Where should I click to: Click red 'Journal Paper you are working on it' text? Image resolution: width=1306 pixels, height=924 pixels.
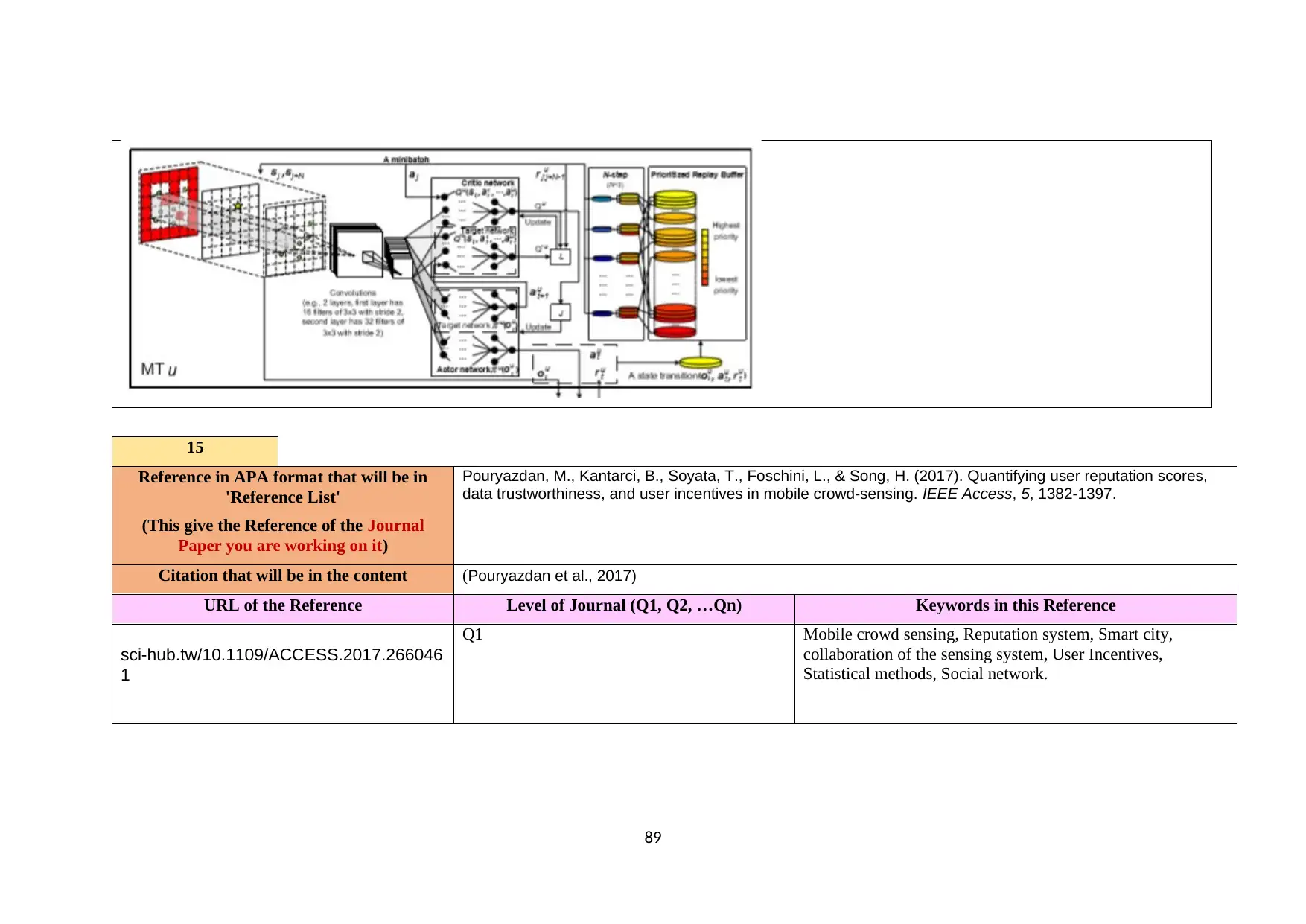click(301, 535)
